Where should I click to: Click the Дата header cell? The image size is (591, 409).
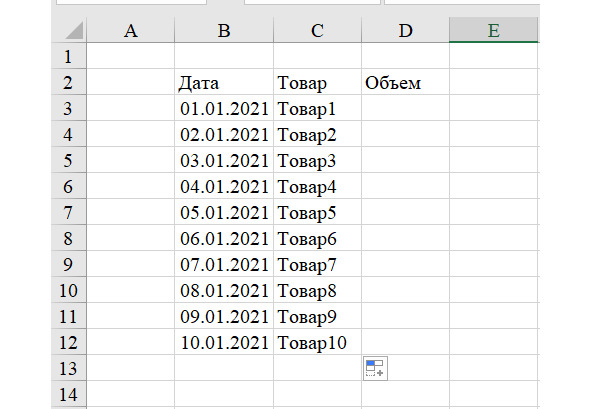[224, 82]
